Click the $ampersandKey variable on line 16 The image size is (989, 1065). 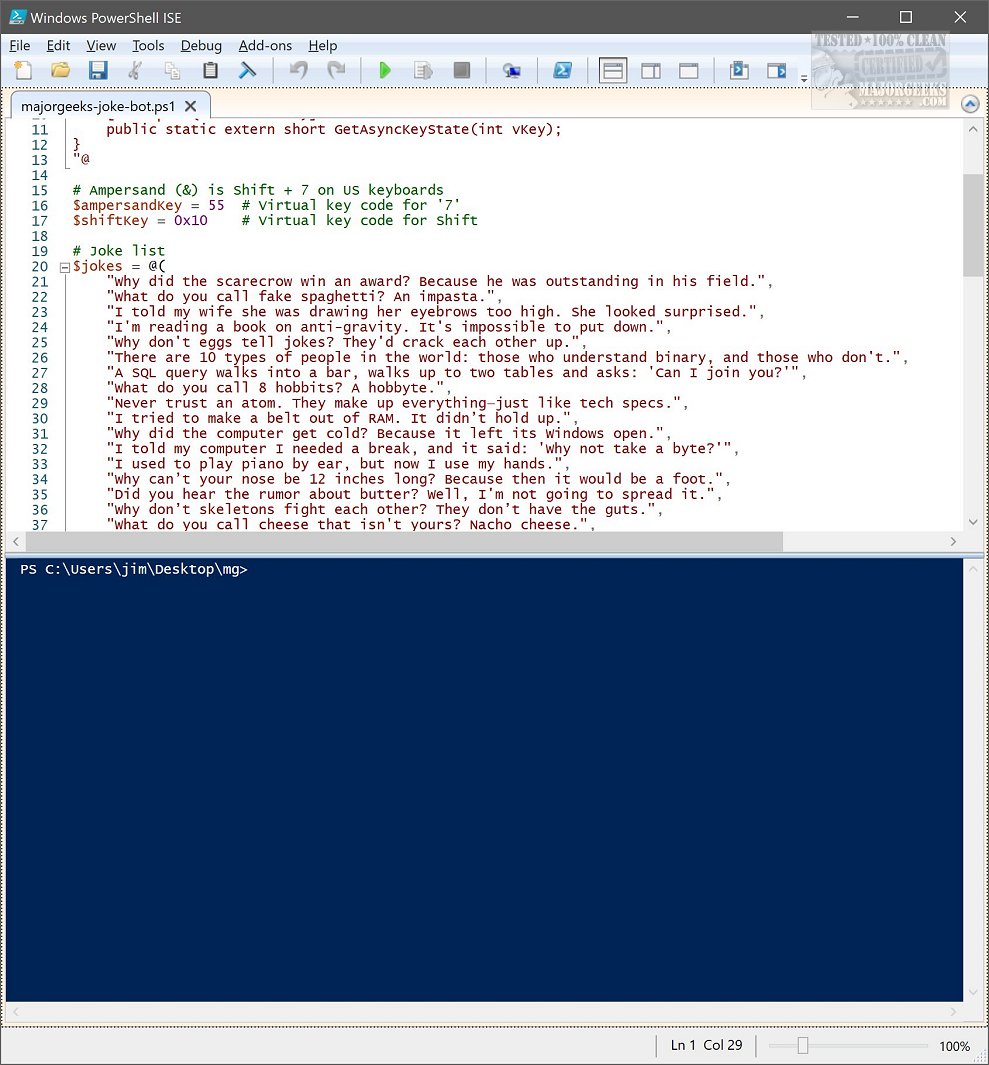127,205
